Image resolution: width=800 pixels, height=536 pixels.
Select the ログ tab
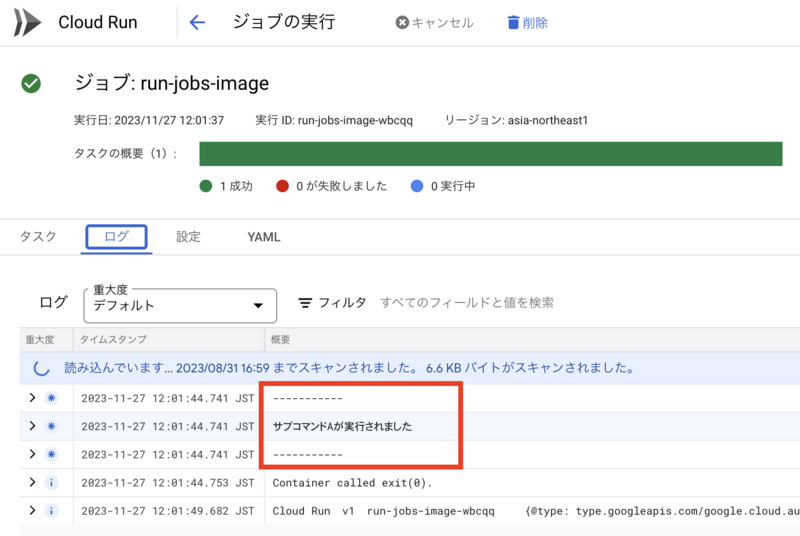pos(116,237)
